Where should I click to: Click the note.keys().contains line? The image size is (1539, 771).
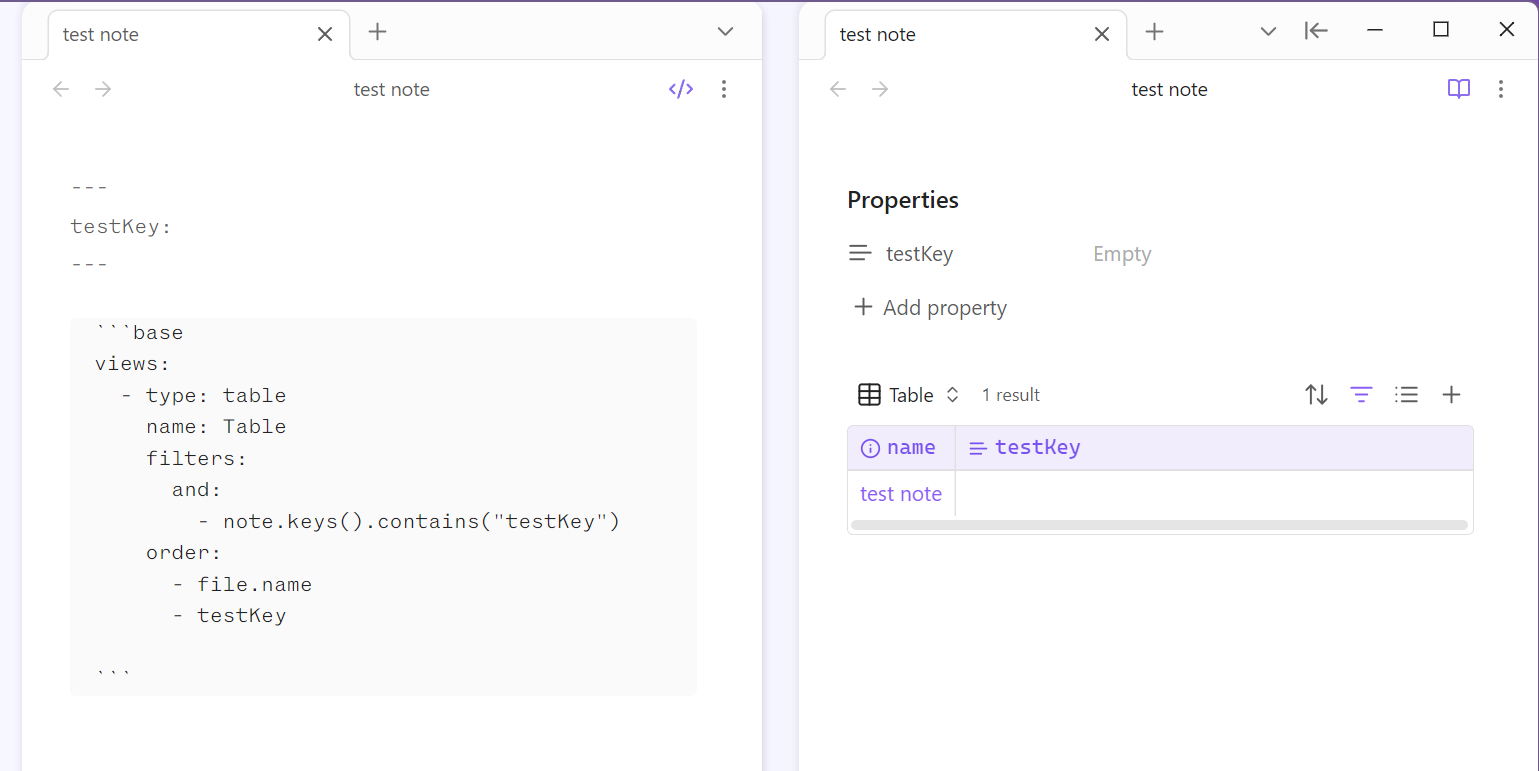(409, 522)
